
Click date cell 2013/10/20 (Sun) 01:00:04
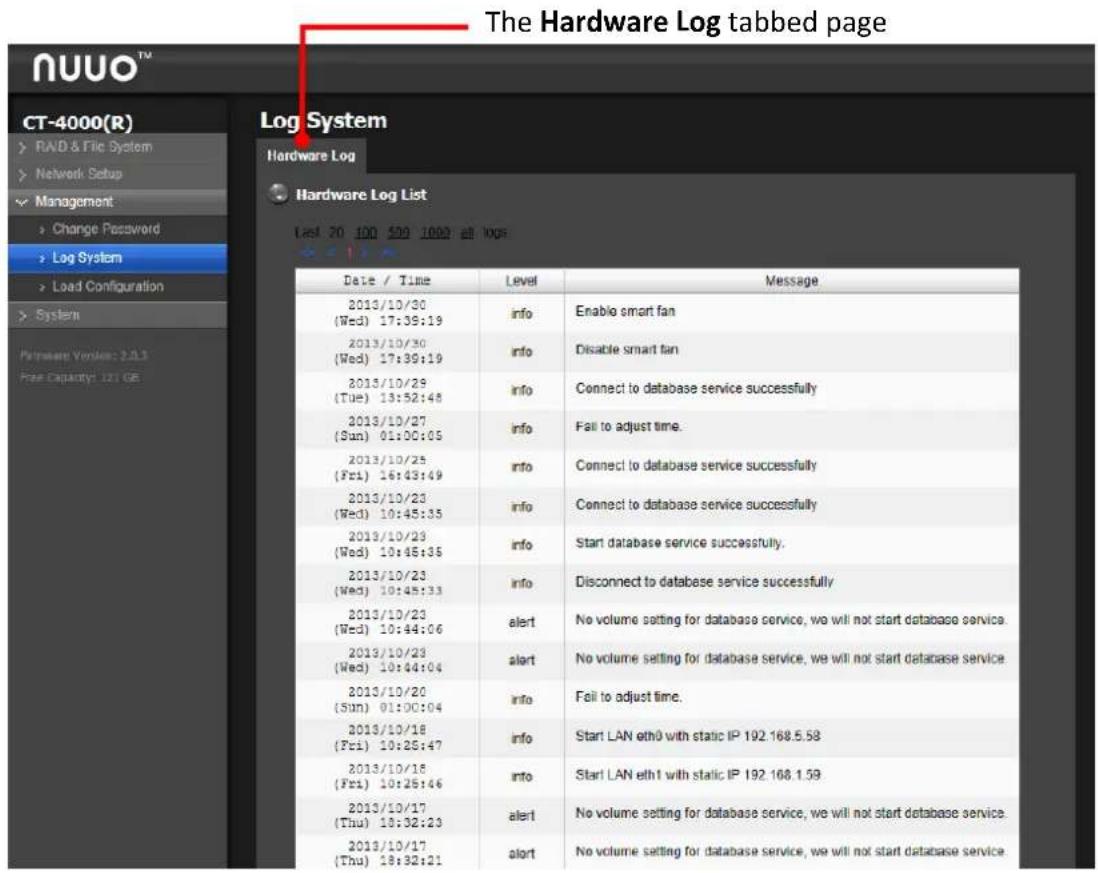click(x=387, y=699)
